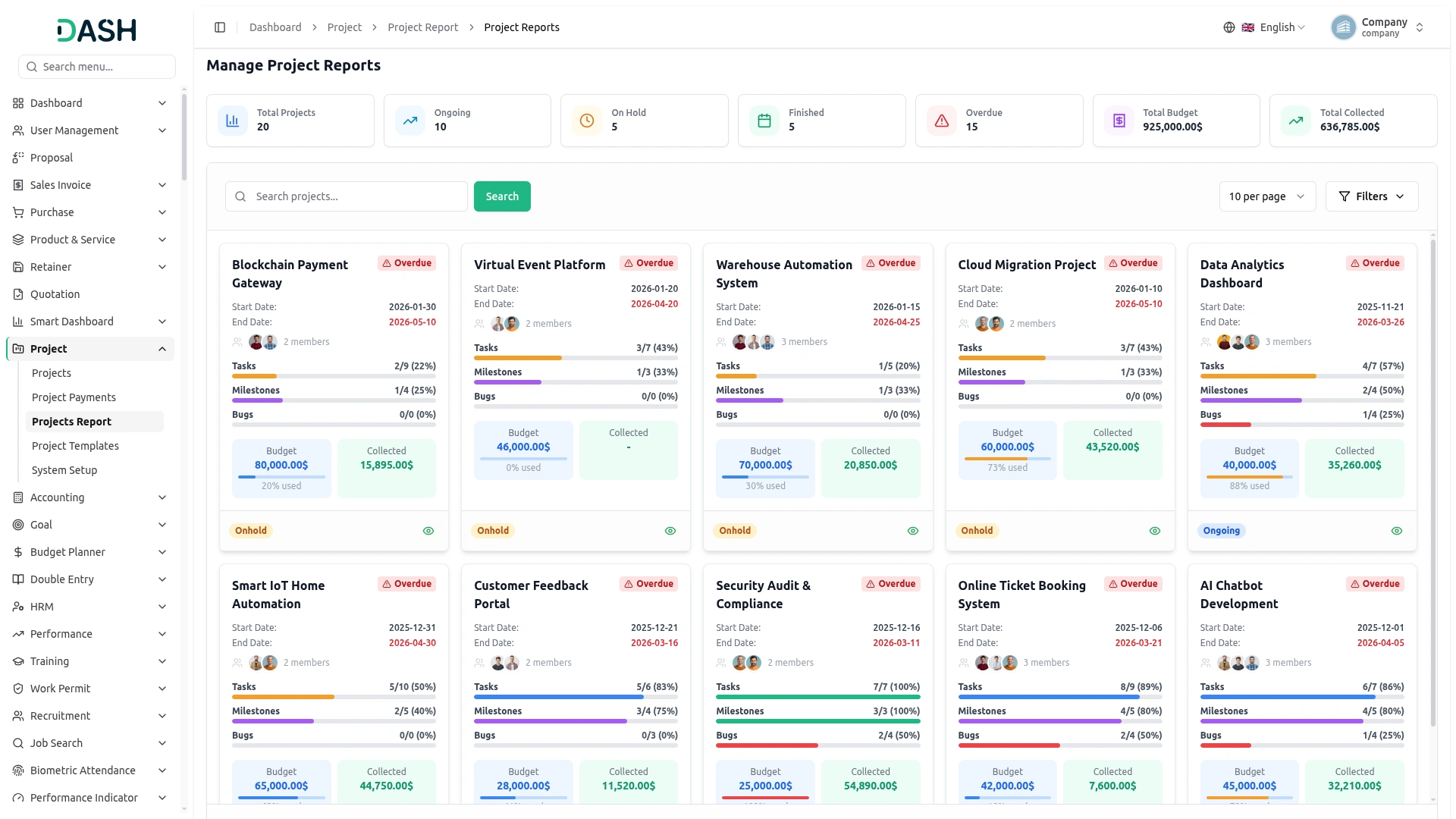The width and height of the screenshot is (1456, 819).
Task: Click Cloud Migration Project budget usage bar
Action: click(x=1007, y=459)
